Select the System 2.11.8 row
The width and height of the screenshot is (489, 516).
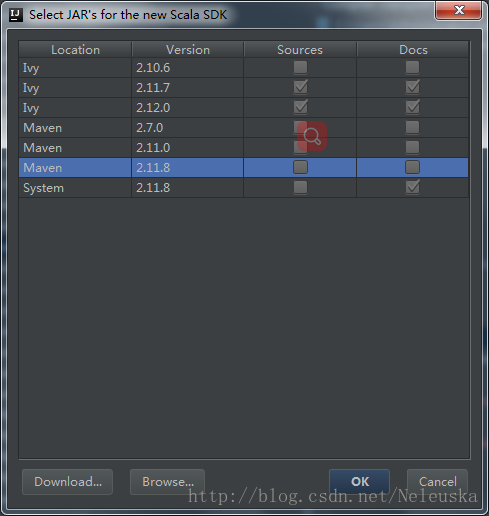coord(244,188)
